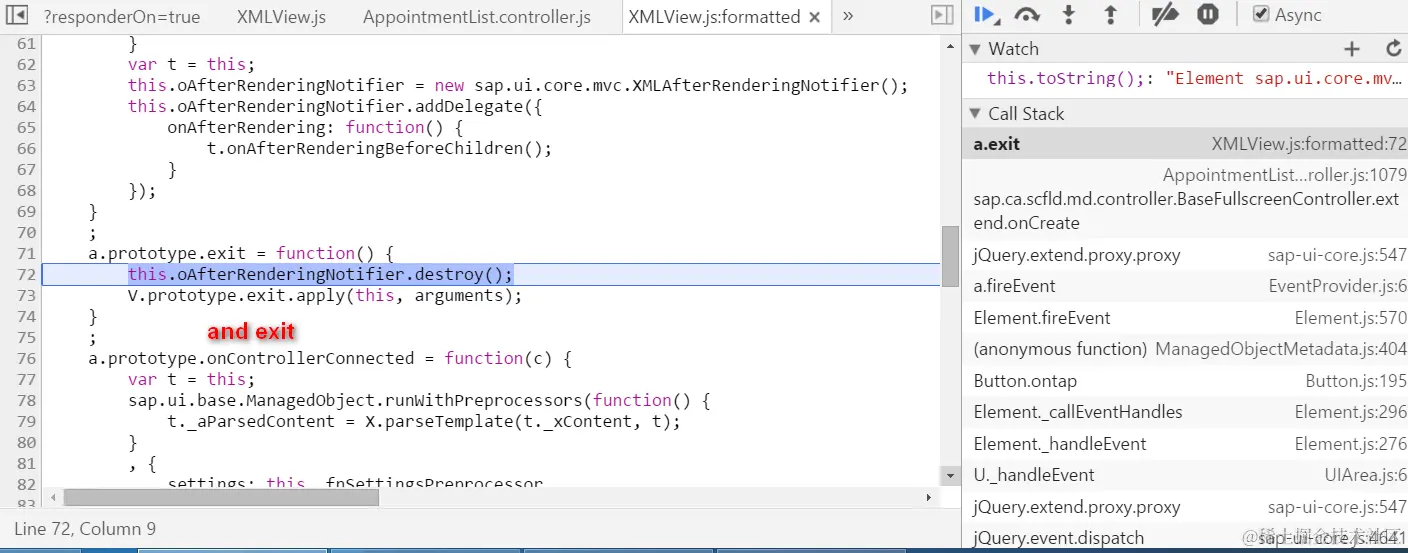
Task: Select the Element._handleEvent stack frame
Action: click(x=1185, y=444)
